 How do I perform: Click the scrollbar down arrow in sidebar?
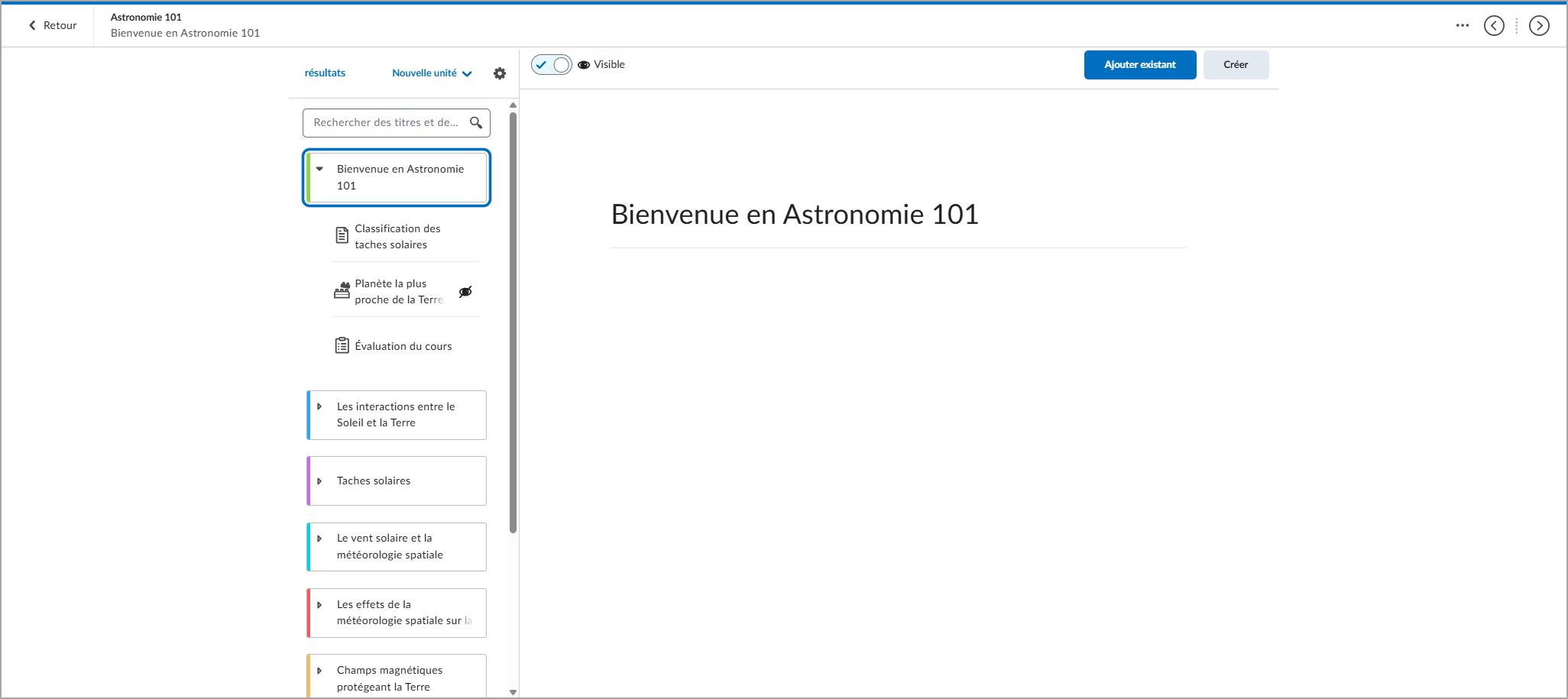point(513,692)
